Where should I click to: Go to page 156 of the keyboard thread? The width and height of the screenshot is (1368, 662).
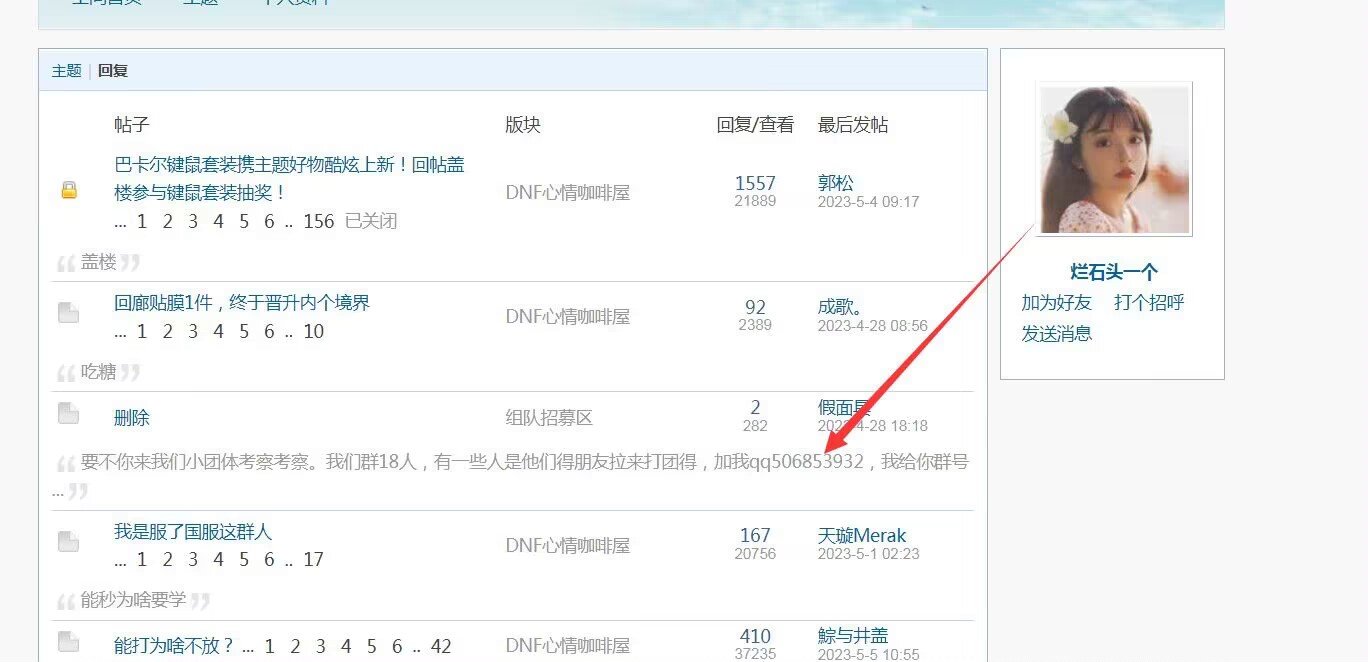[x=318, y=221]
